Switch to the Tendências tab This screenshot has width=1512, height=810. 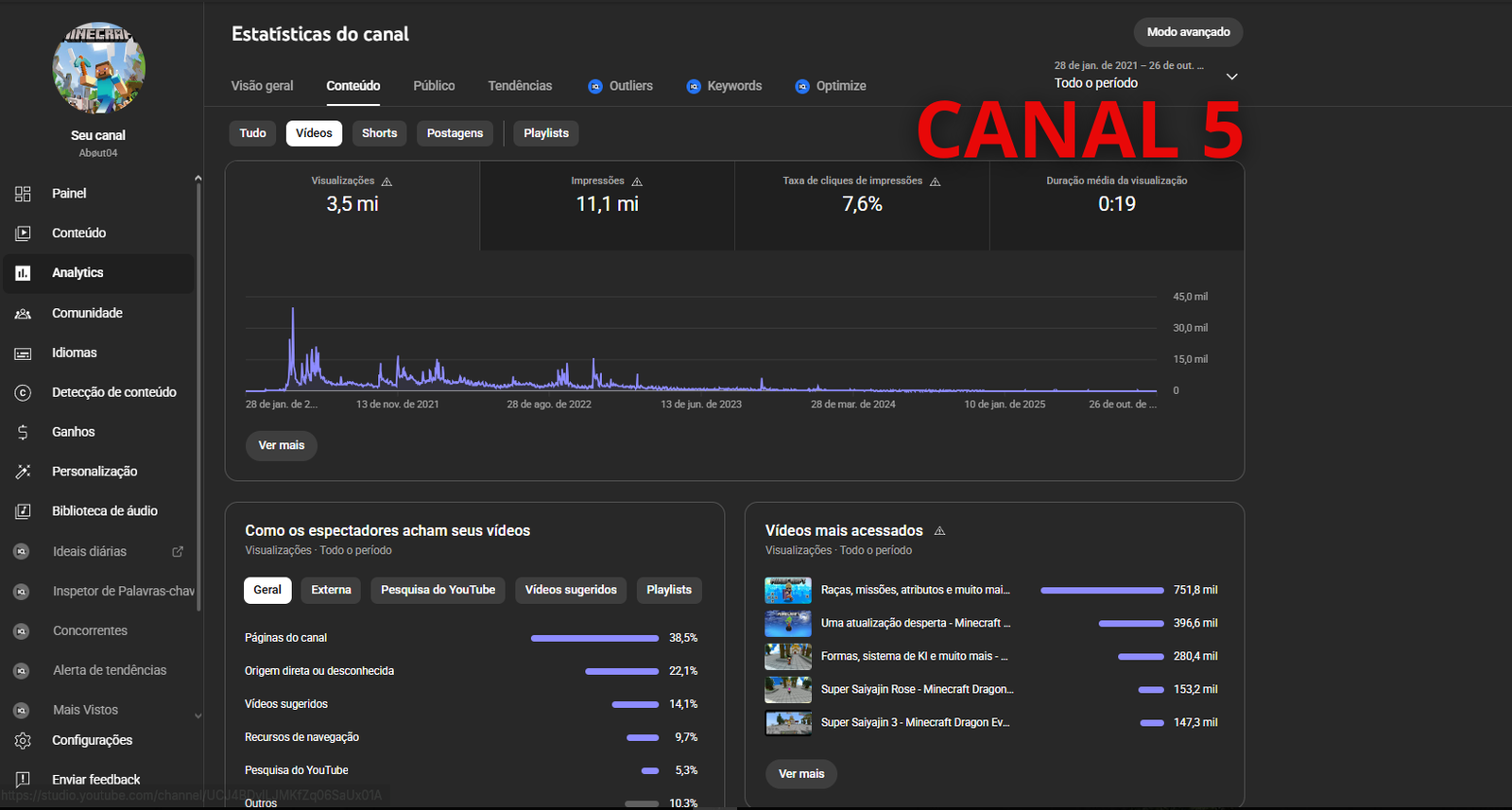520,86
